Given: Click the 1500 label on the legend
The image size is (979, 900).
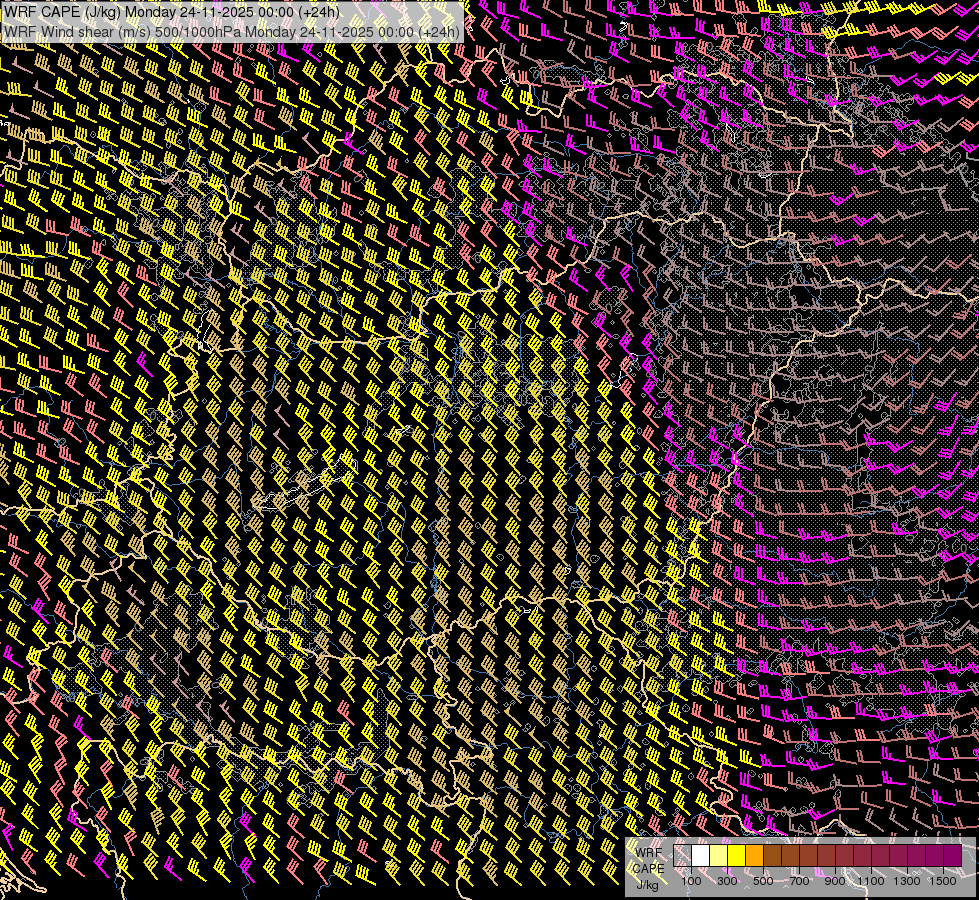Looking at the screenshot, I should point(942,881).
